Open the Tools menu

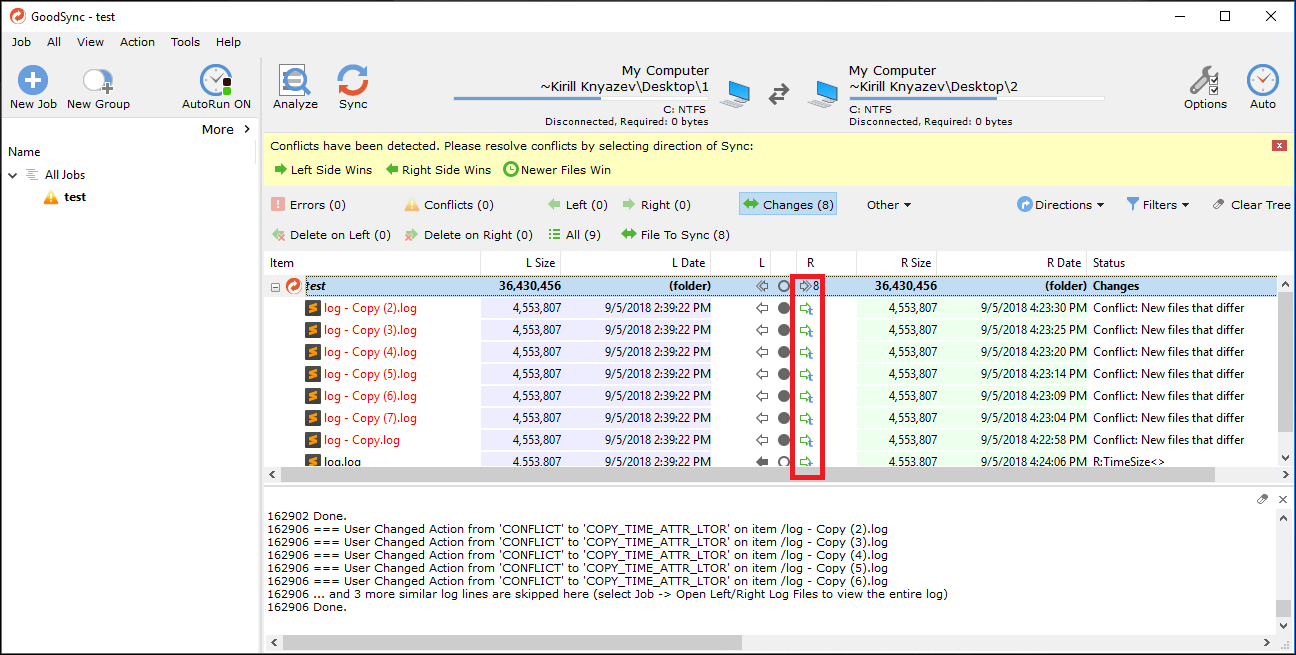click(x=185, y=42)
